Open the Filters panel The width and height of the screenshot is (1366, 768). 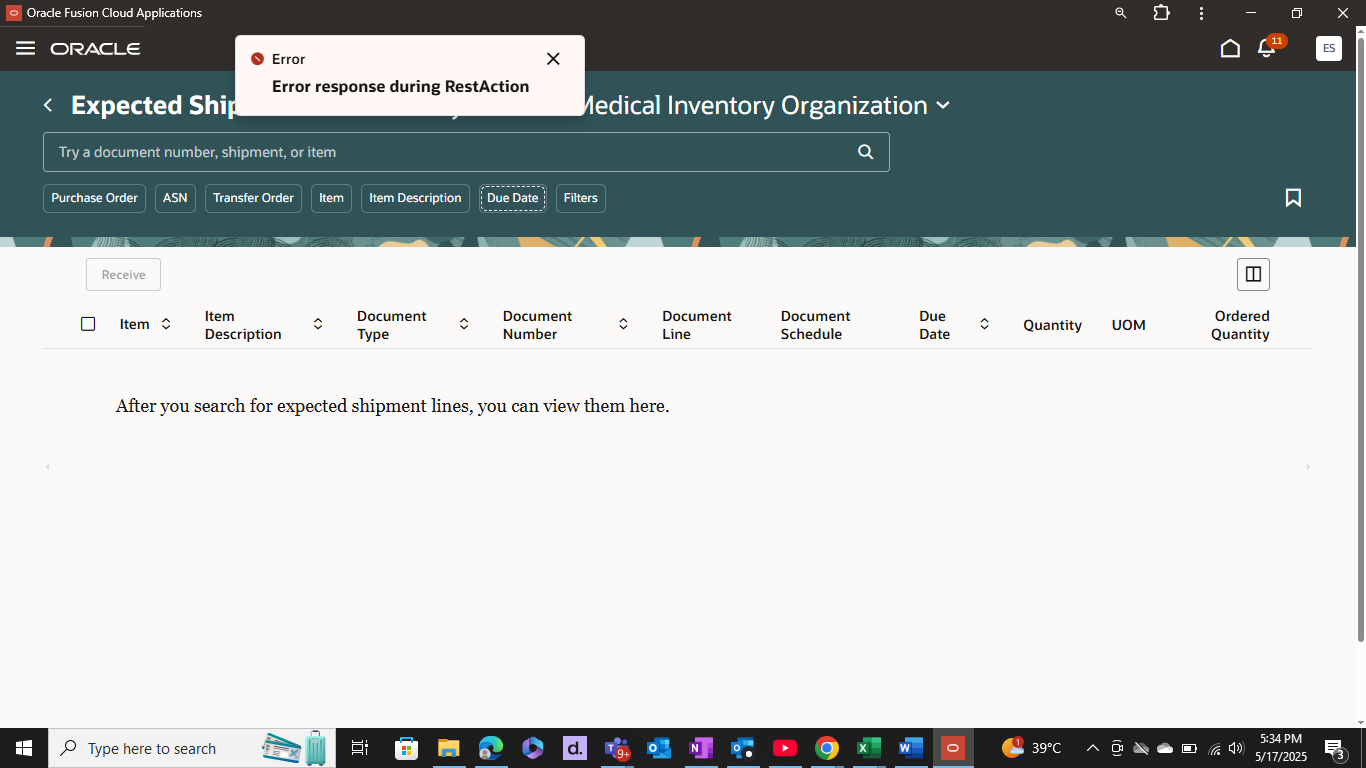pos(580,198)
